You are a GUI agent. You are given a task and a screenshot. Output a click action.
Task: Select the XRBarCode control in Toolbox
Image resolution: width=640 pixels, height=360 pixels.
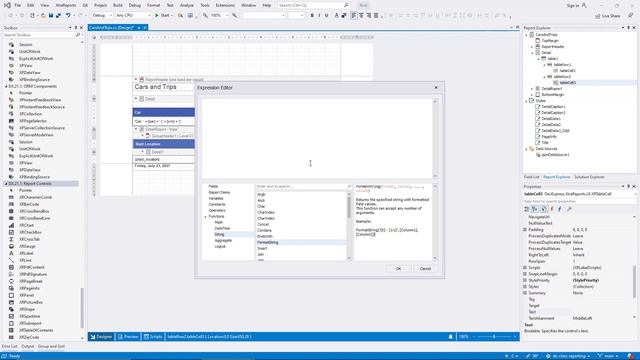click(29, 204)
